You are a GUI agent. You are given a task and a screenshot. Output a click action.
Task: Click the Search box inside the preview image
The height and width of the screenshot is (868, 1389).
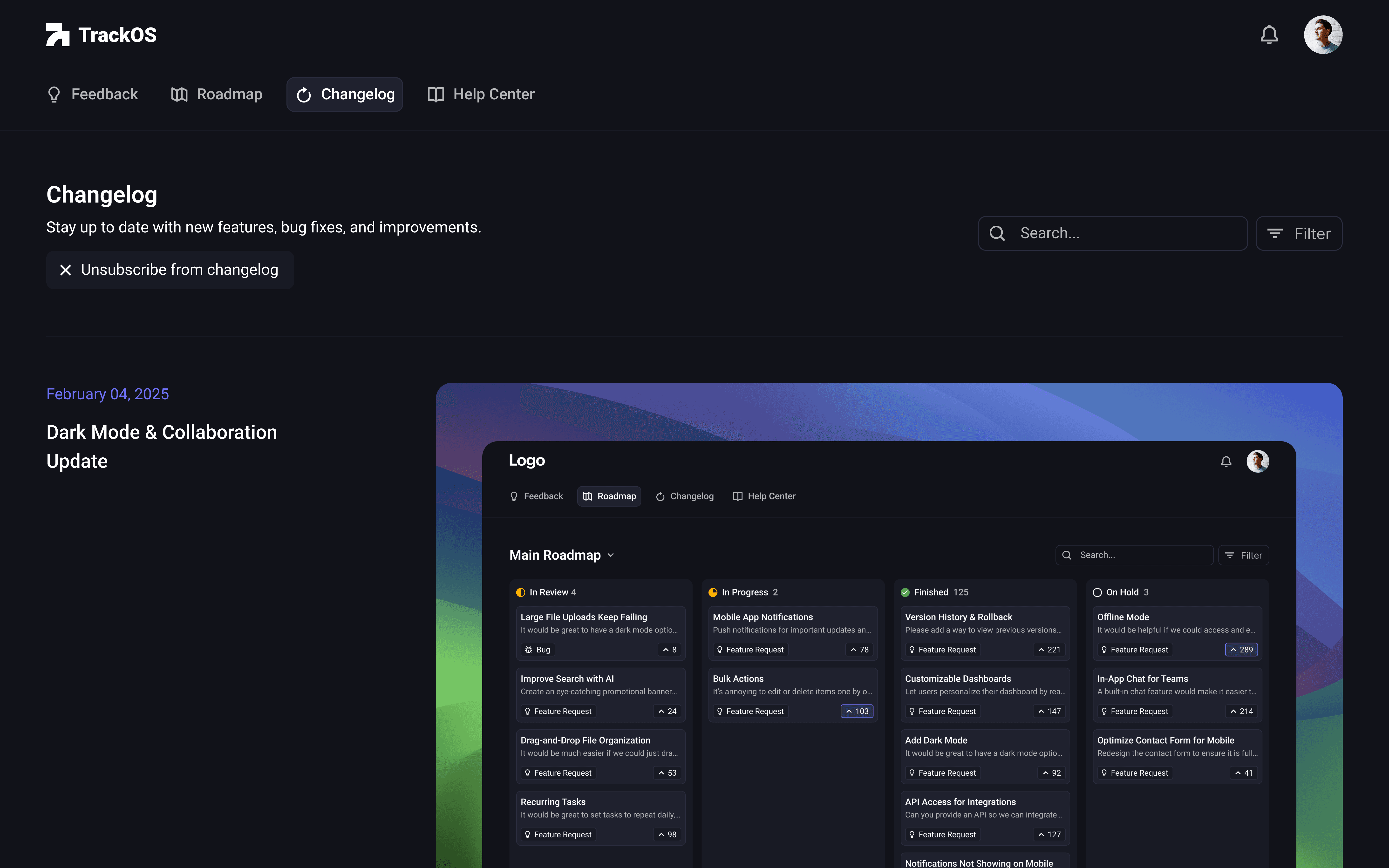(x=1134, y=555)
